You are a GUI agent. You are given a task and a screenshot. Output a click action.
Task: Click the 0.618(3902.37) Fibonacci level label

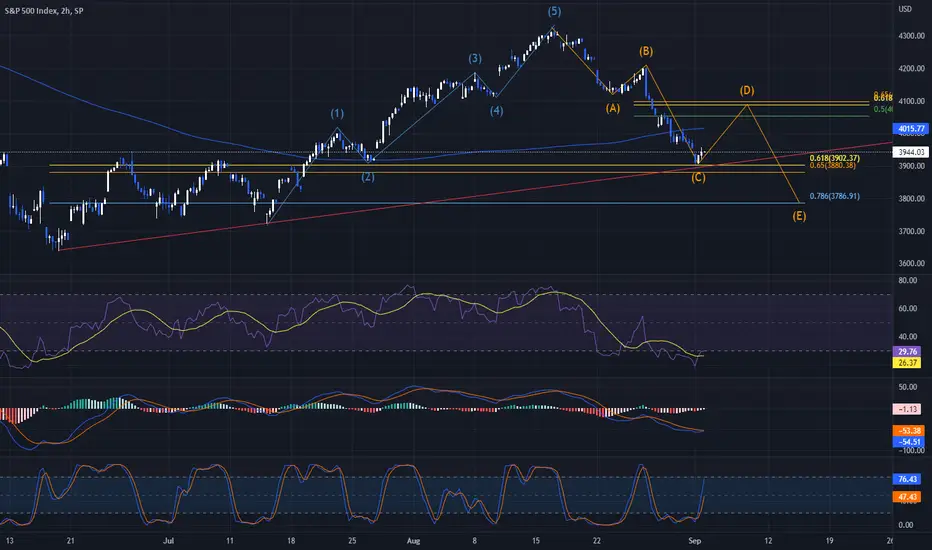point(835,158)
